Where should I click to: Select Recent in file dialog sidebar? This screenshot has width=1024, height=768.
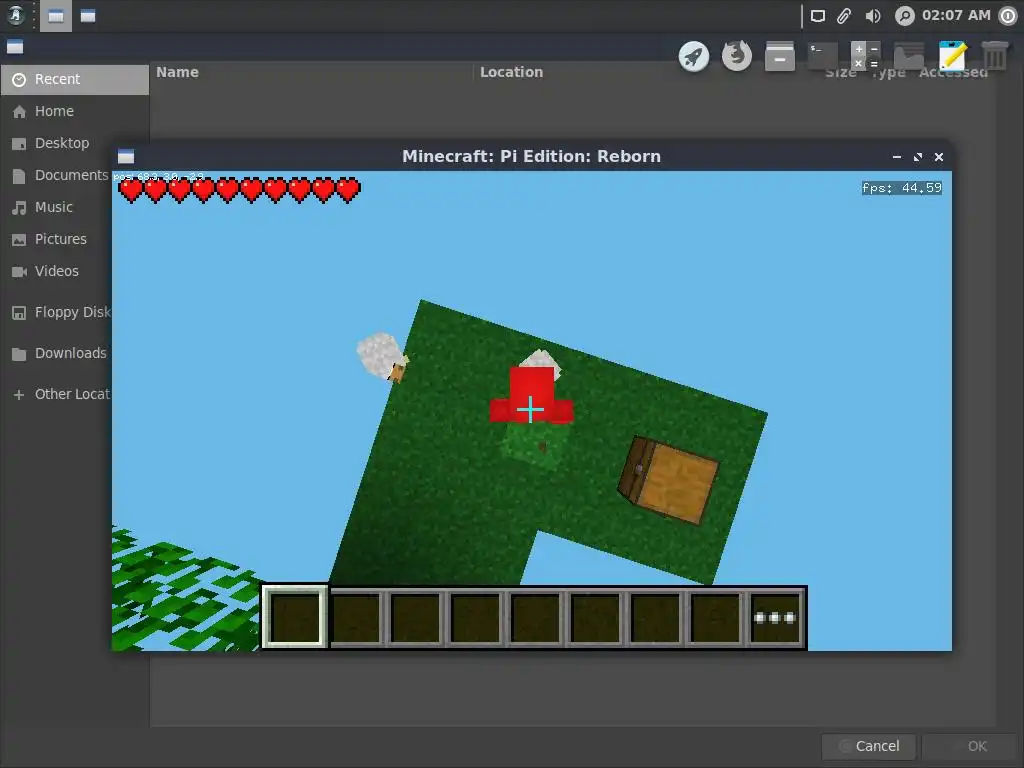(75, 79)
